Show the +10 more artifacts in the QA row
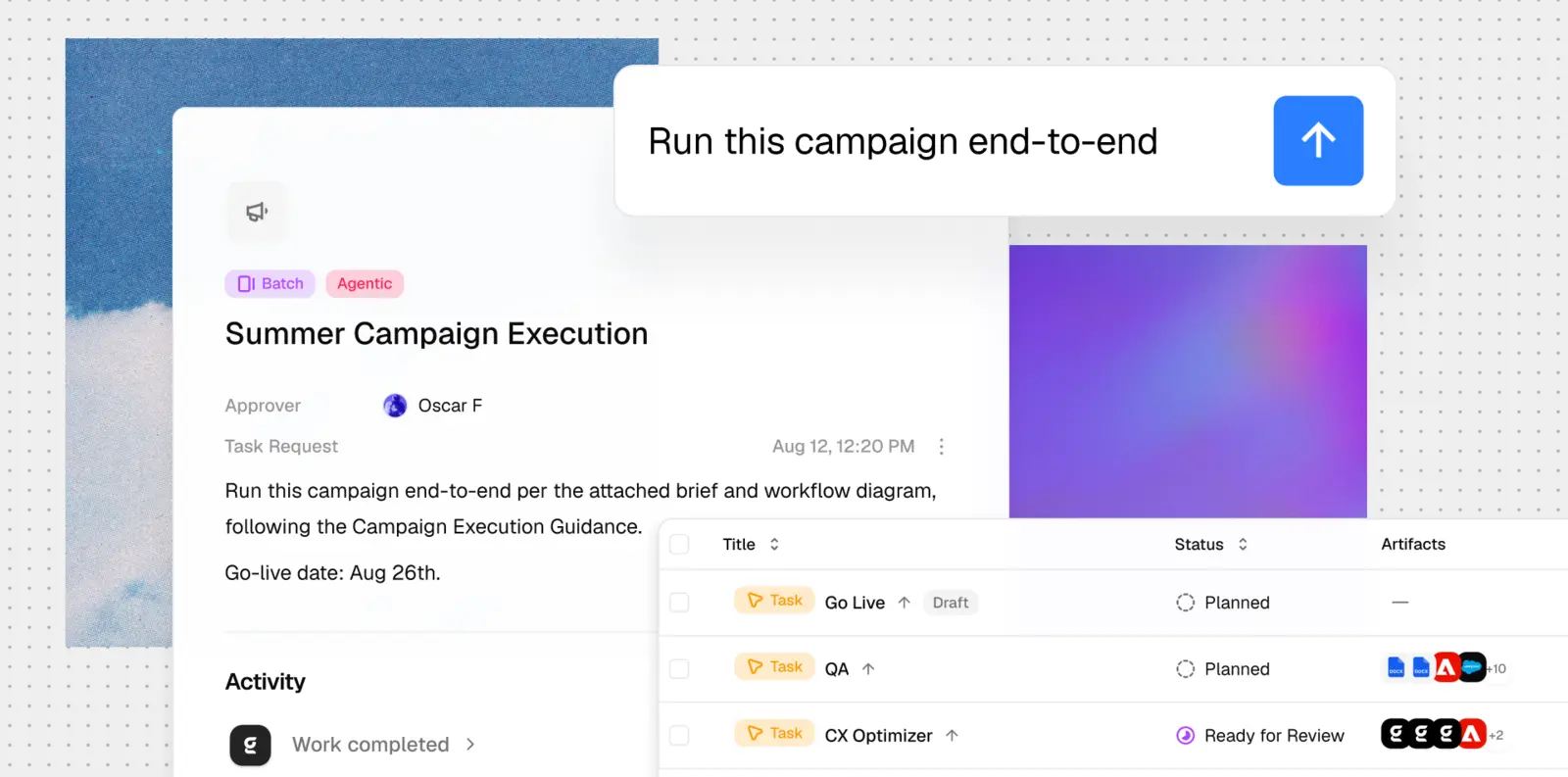This screenshot has width=1568, height=777. pos(1497,669)
